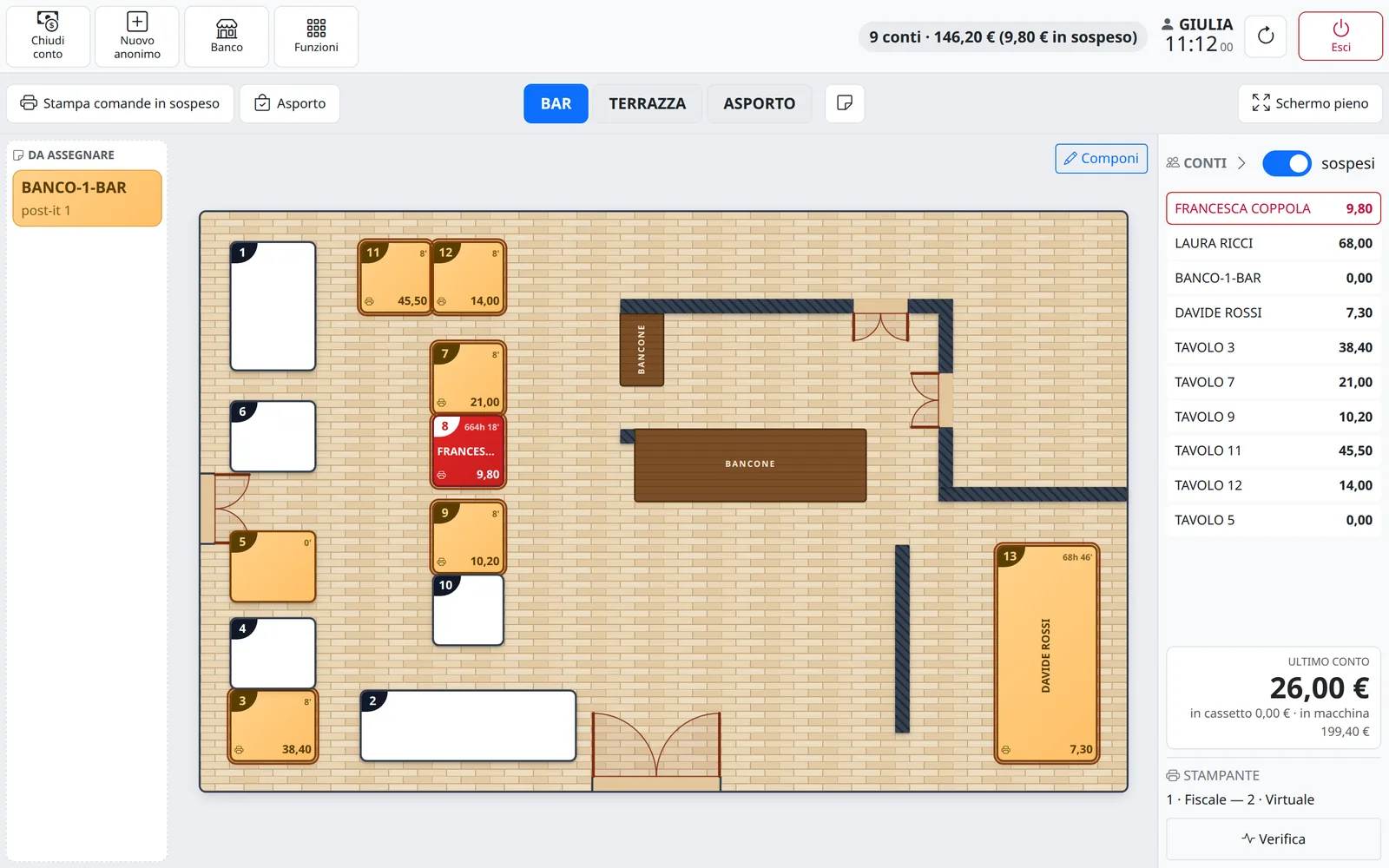1389x868 pixels.
Task: Click the Chiudi conto icon button
Action: pos(48,36)
